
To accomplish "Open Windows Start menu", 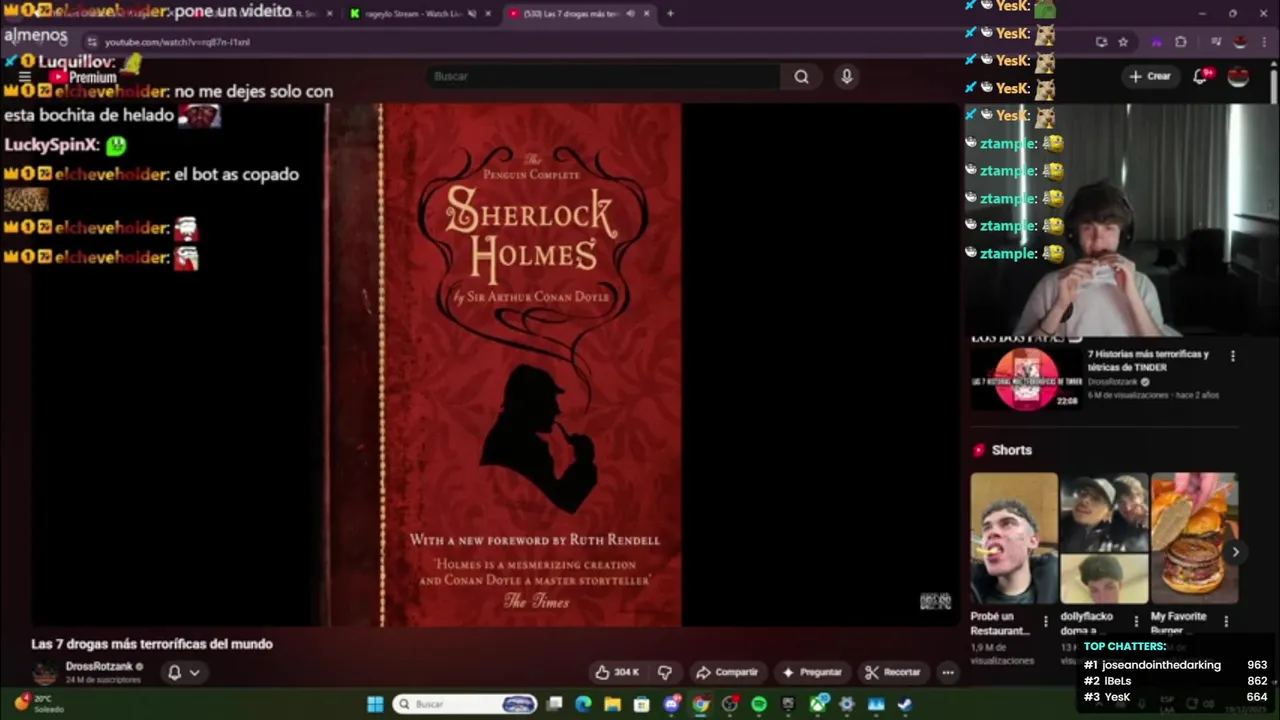I will pos(375,704).
